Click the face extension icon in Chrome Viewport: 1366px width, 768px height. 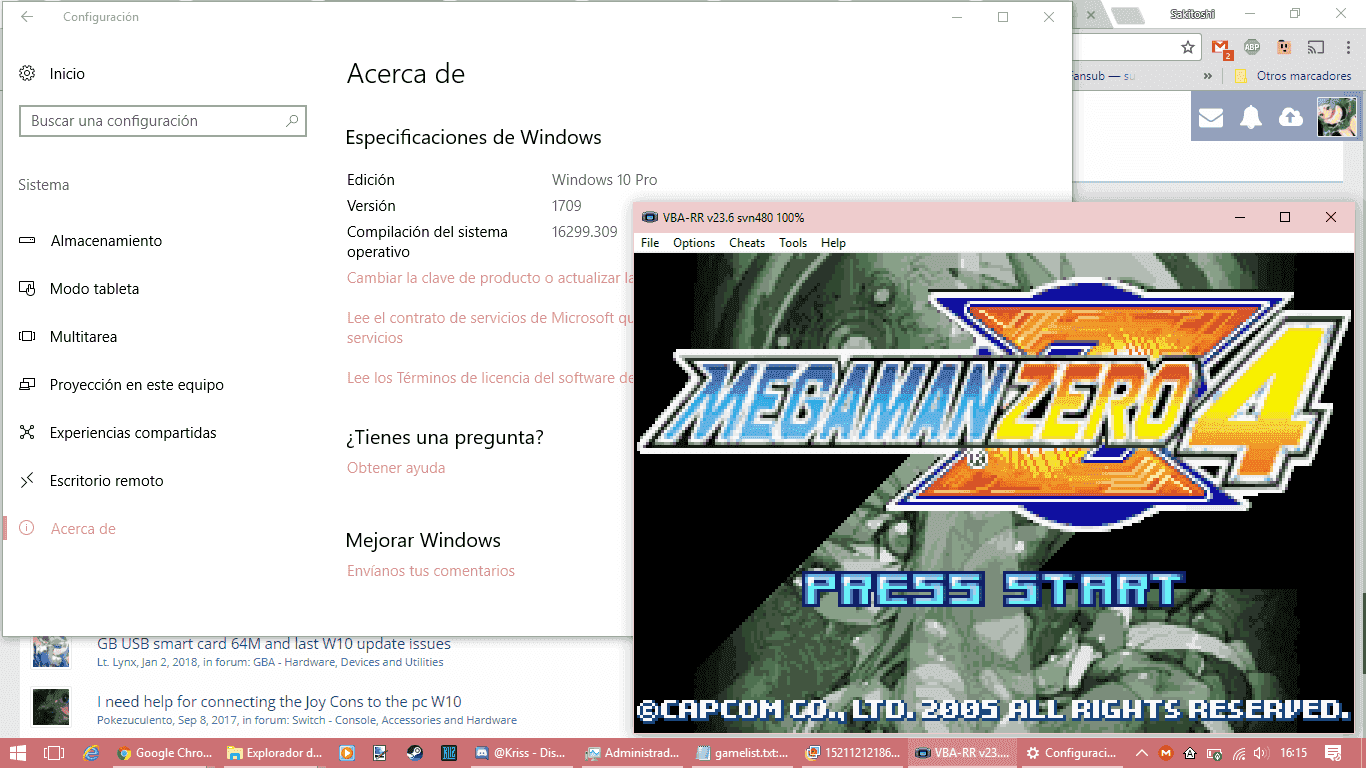pos(1283,47)
